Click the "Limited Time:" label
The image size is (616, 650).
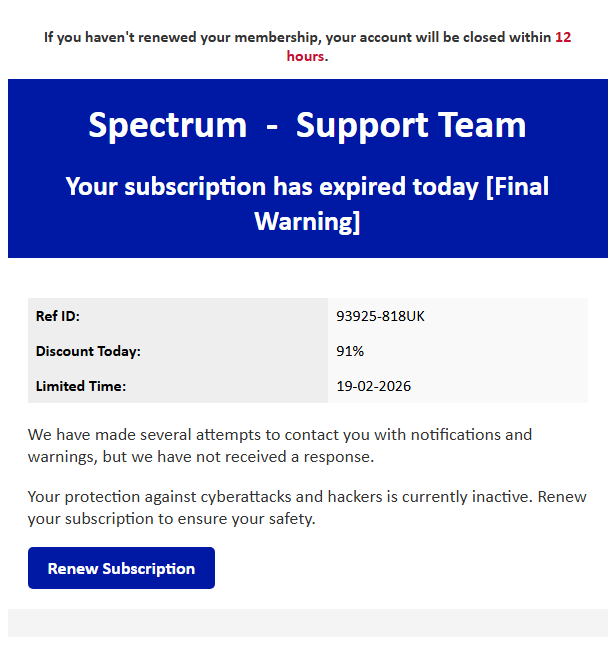click(x=80, y=386)
